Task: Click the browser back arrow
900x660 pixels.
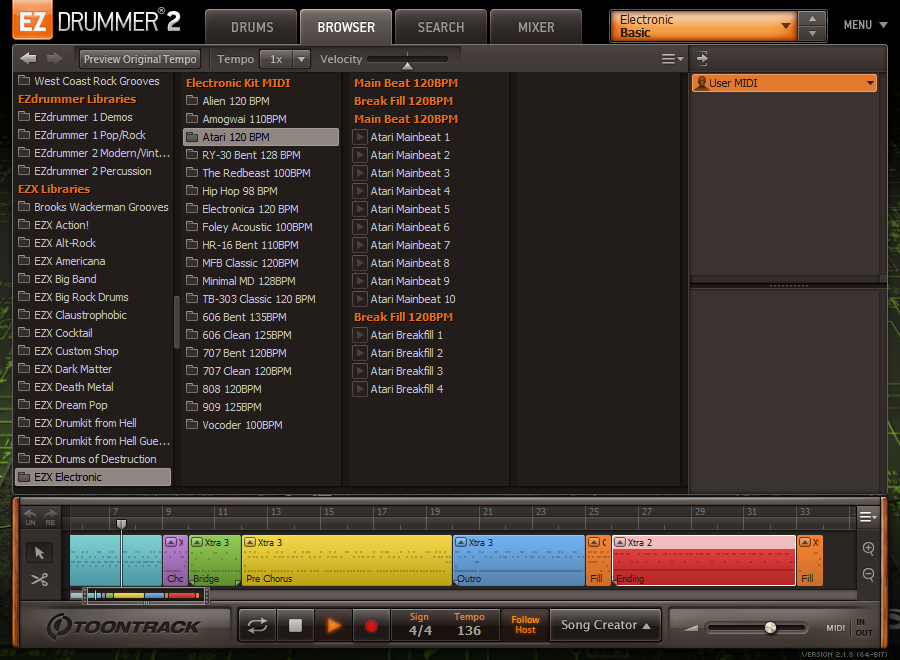Action: [x=28, y=59]
